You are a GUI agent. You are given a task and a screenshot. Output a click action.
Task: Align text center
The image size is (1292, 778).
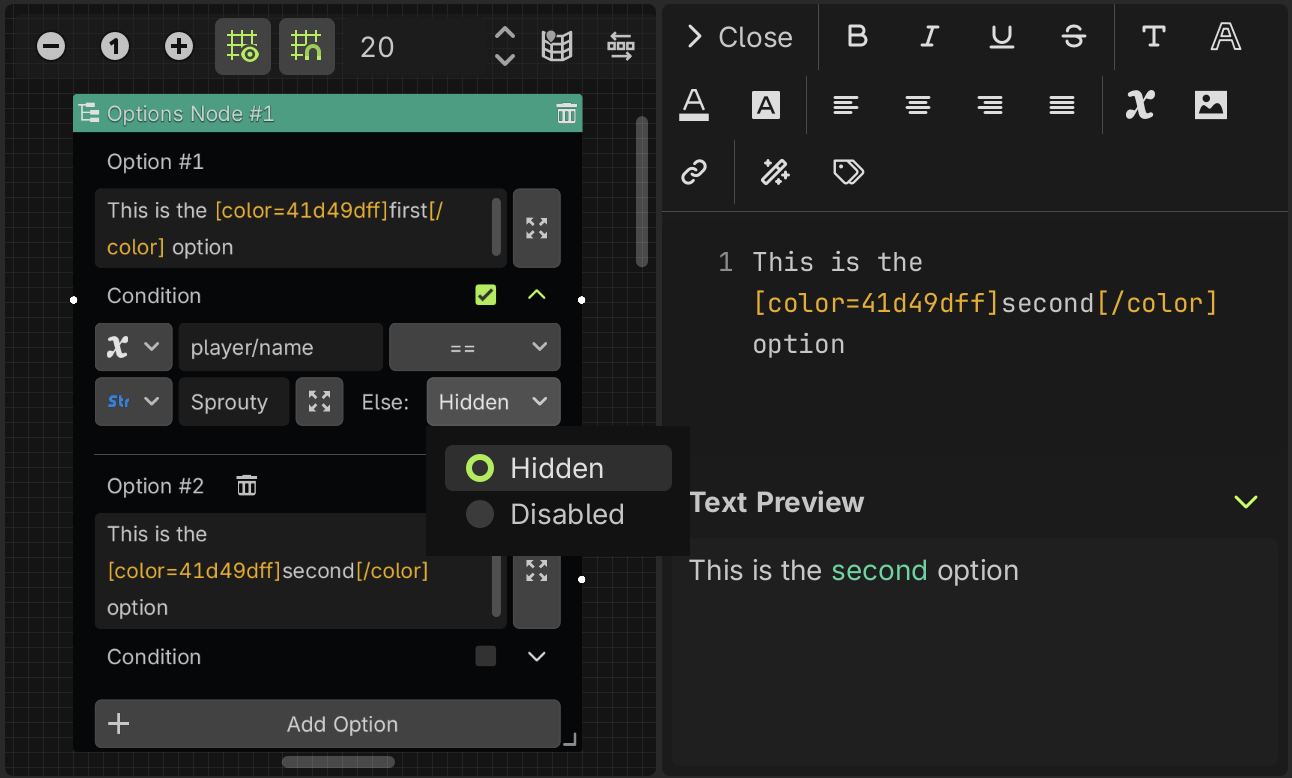(x=918, y=105)
